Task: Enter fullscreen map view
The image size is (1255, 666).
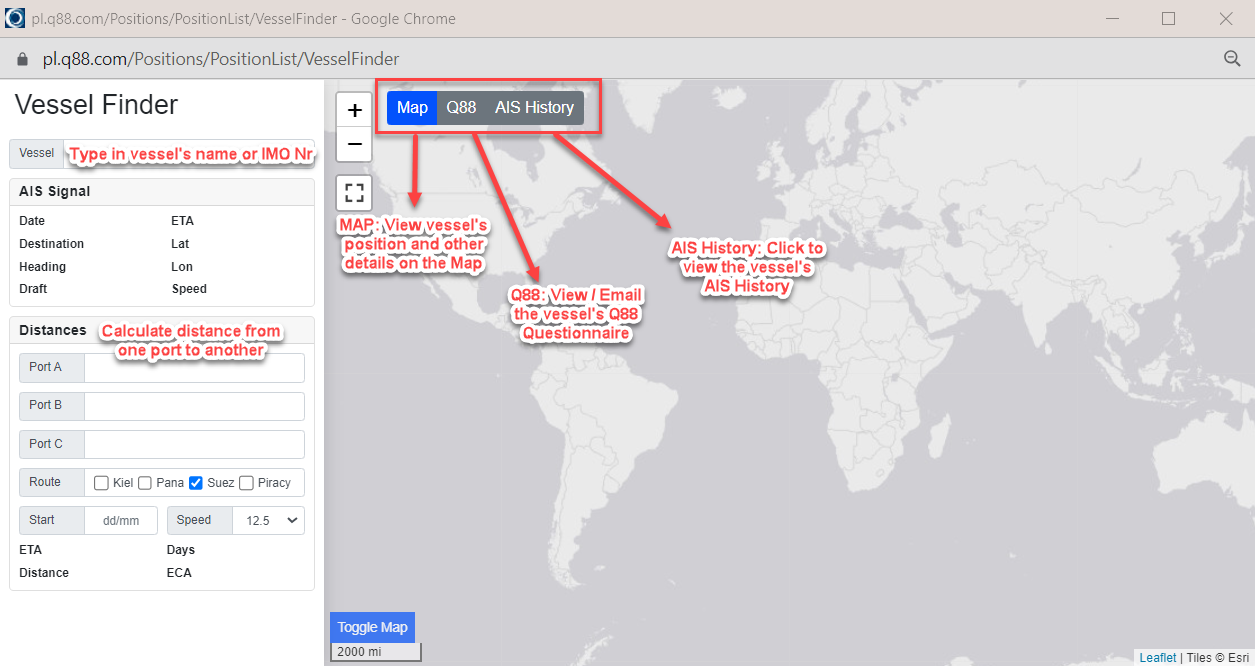Action: point(354,193)
